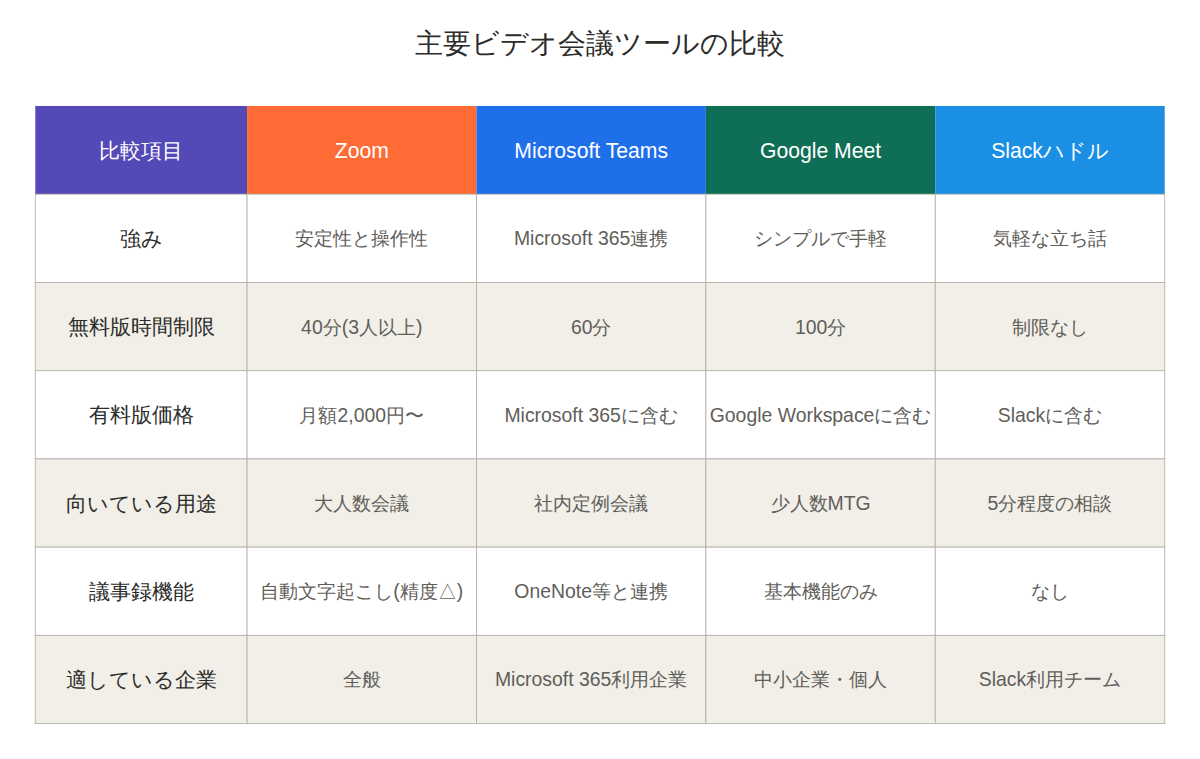Click the 強み row label
1200x759 pixels.
pos(141,239)
